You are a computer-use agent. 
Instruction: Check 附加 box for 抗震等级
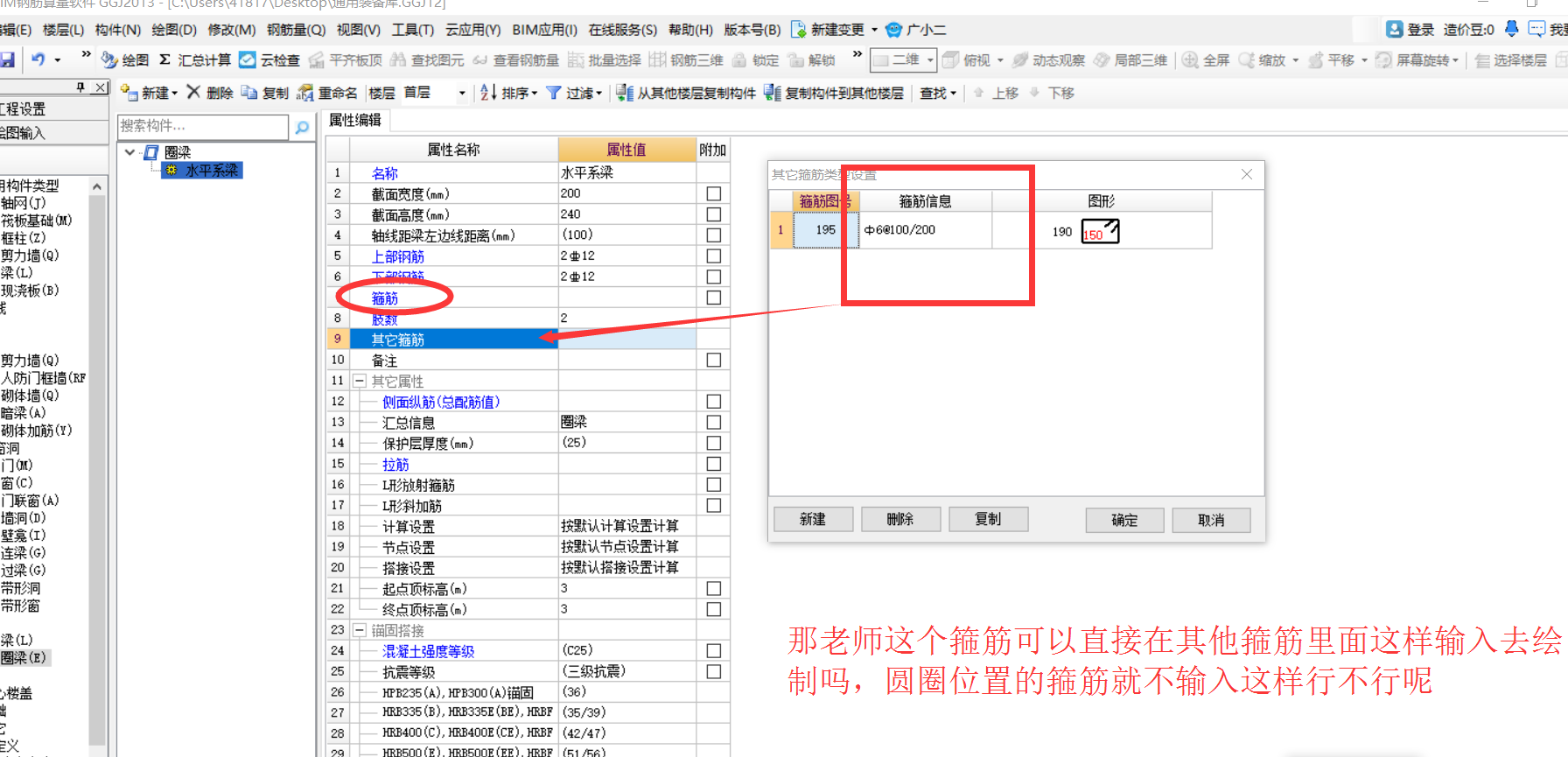[714, 672]
